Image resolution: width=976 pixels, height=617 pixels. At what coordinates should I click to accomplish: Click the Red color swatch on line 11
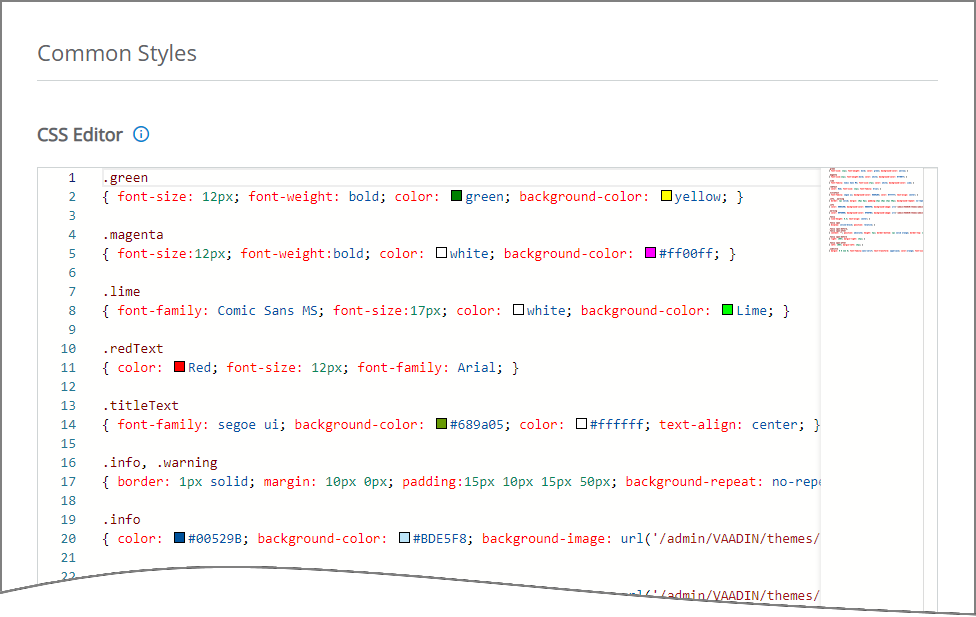179,367
